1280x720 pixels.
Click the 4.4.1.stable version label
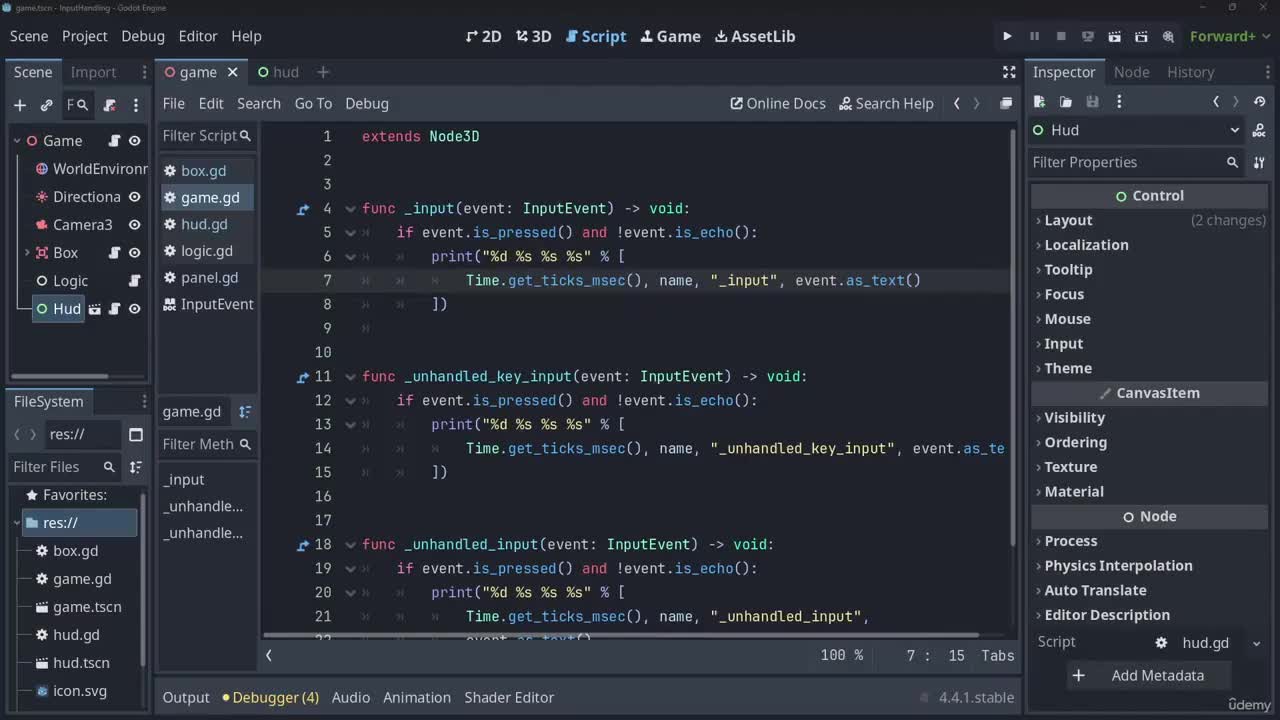click(x=976, y=698)
